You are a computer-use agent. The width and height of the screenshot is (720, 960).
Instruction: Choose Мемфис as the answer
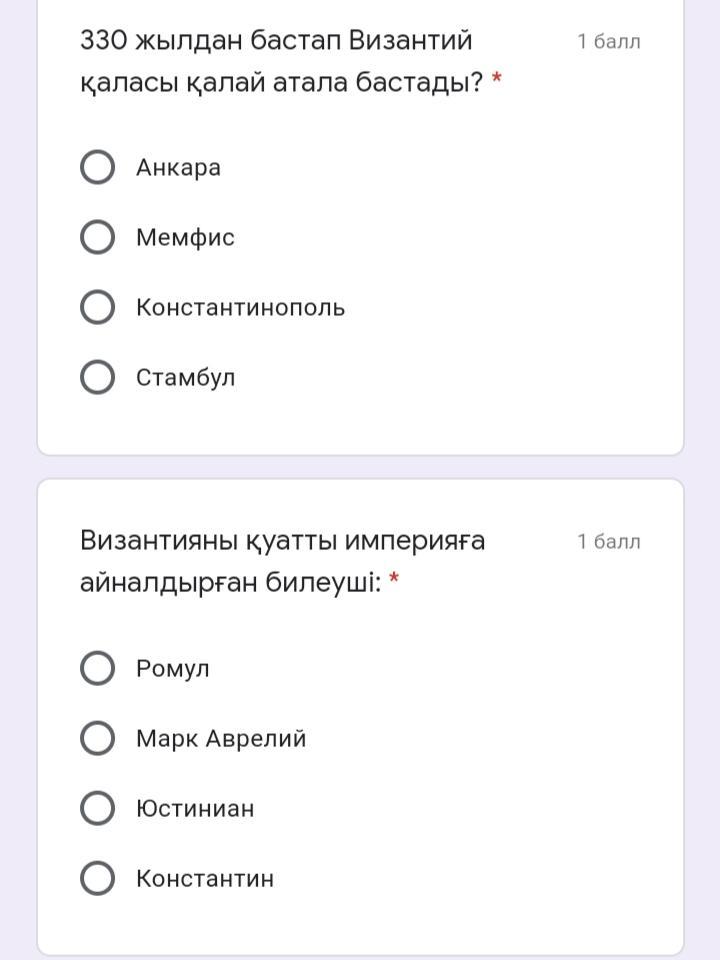tap(97, 237)
